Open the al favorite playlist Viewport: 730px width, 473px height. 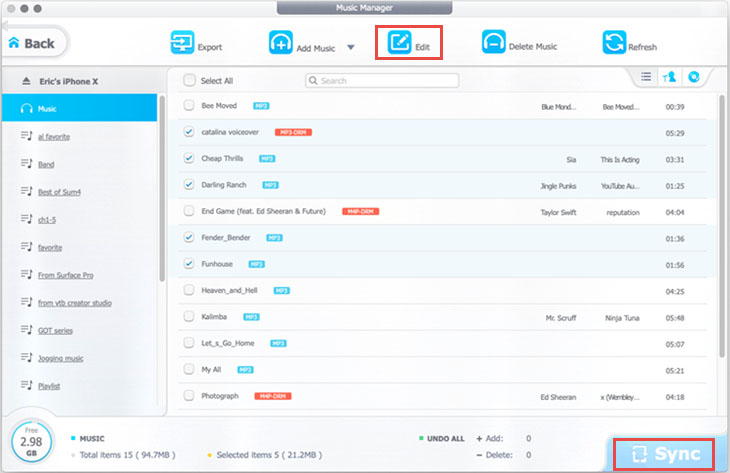(x=54, y=136)
